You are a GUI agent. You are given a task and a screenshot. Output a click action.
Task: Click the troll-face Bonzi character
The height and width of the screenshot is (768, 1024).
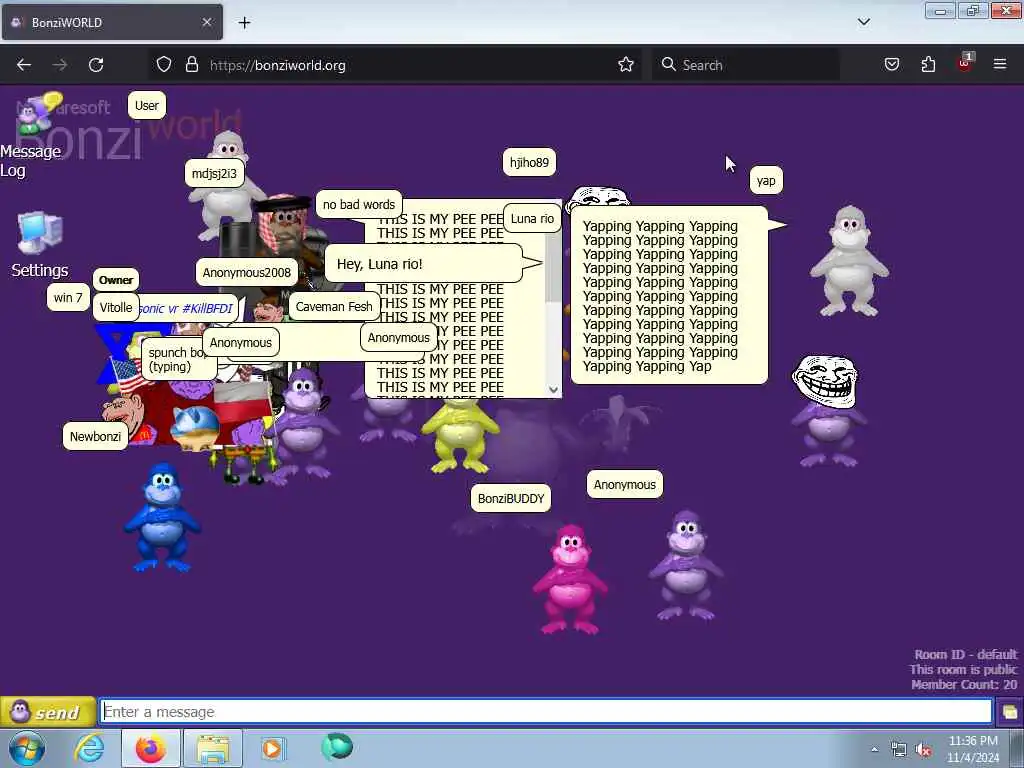point(827,411)
